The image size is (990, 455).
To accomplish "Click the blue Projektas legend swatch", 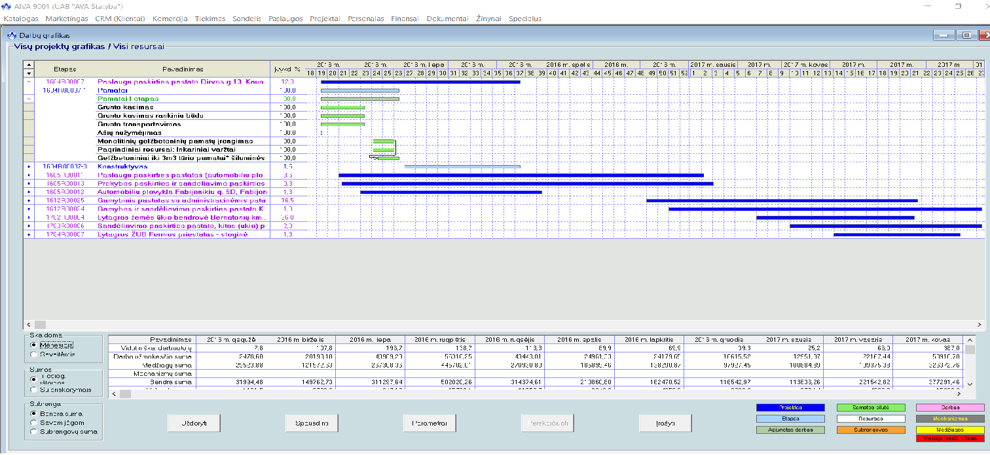I will tap(790, 408).
